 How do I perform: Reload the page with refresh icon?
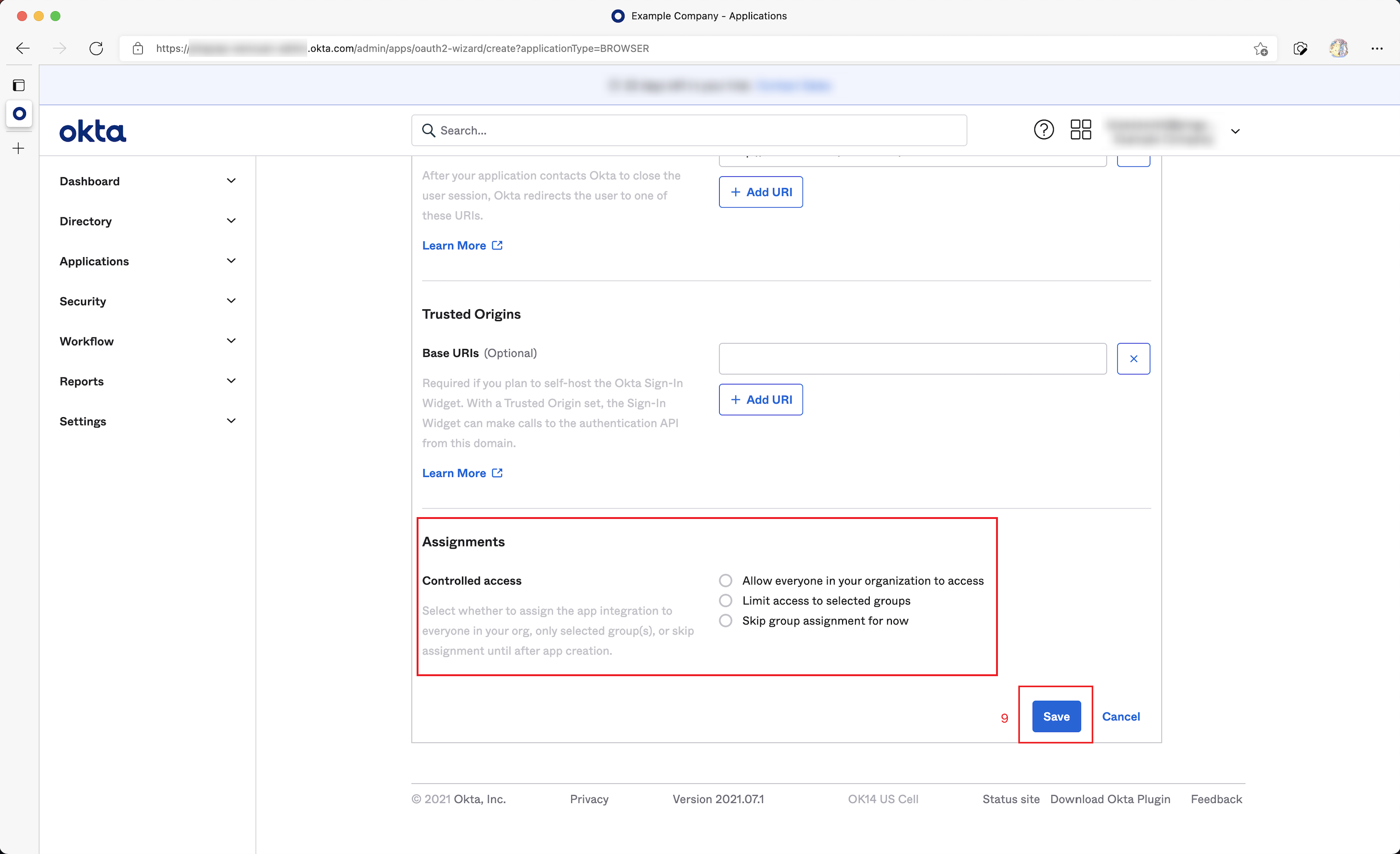[x=96, y=48]
